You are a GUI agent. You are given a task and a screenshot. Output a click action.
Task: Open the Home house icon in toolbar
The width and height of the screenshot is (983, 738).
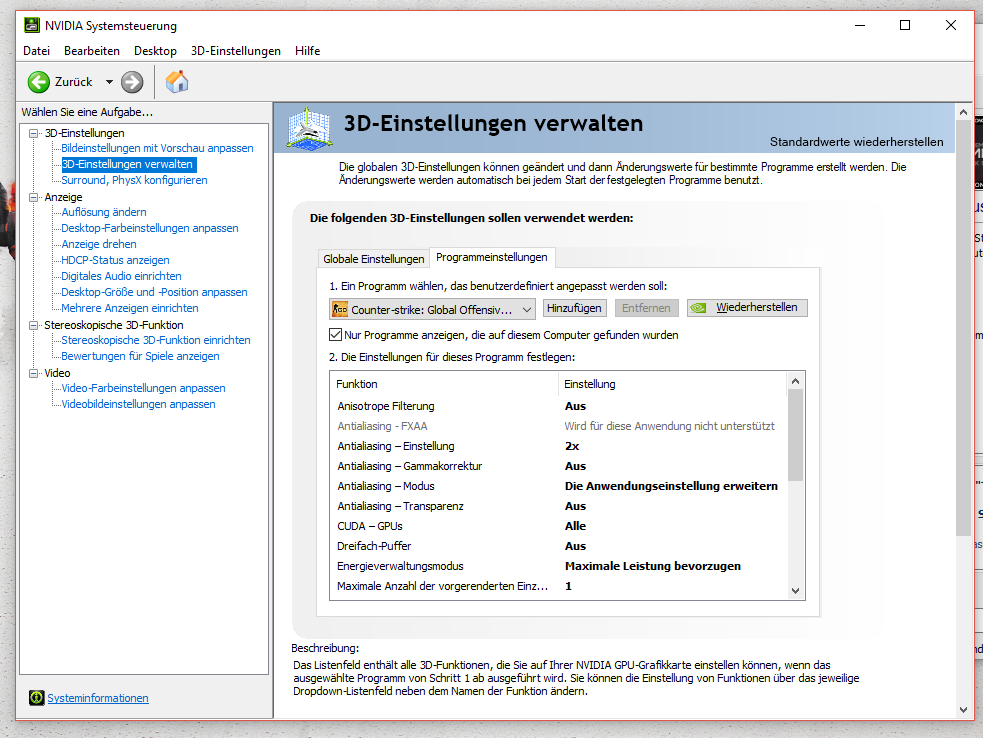coord(177,82)
